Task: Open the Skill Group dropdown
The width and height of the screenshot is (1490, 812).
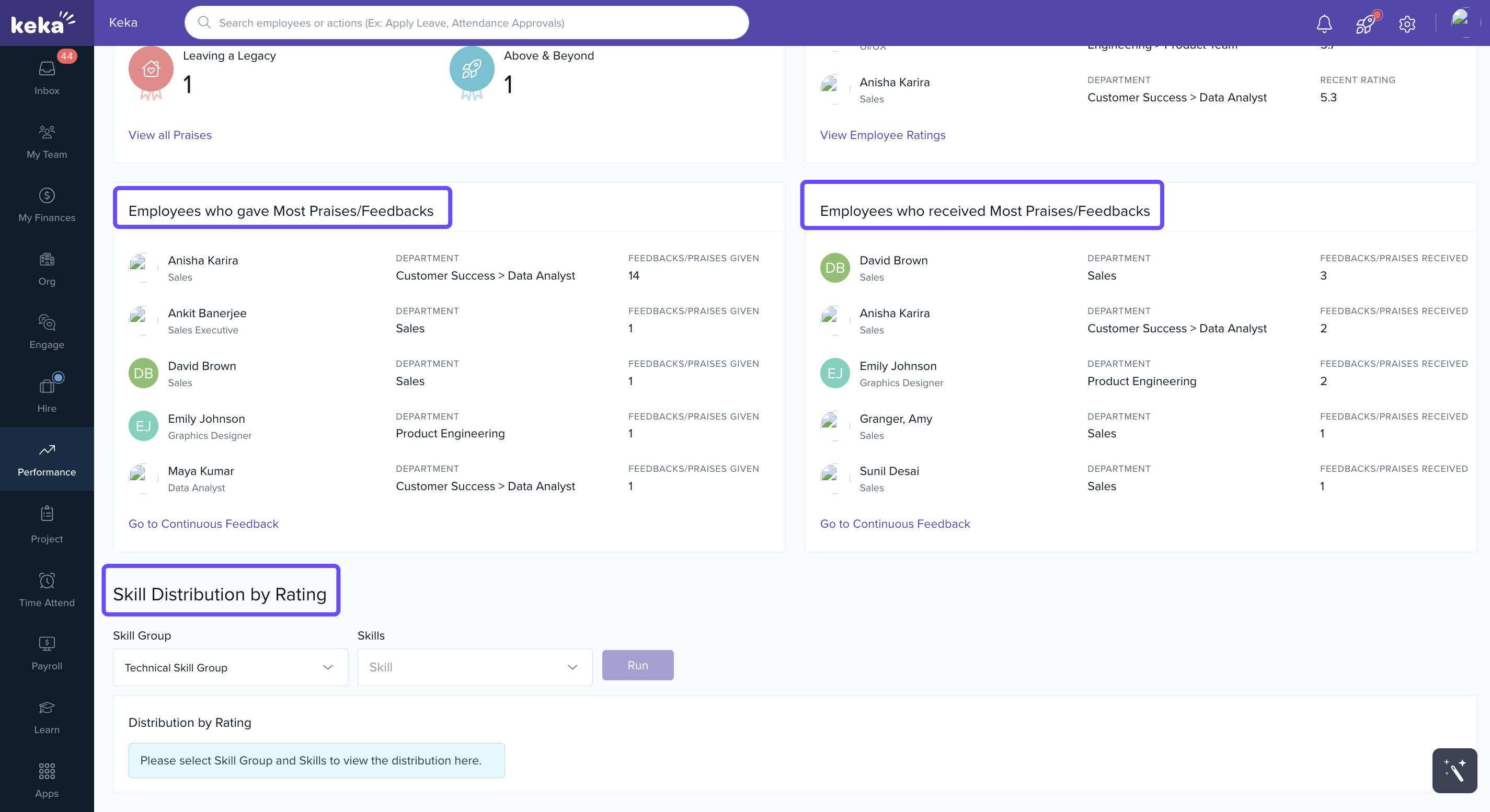Action: (230, 667)
